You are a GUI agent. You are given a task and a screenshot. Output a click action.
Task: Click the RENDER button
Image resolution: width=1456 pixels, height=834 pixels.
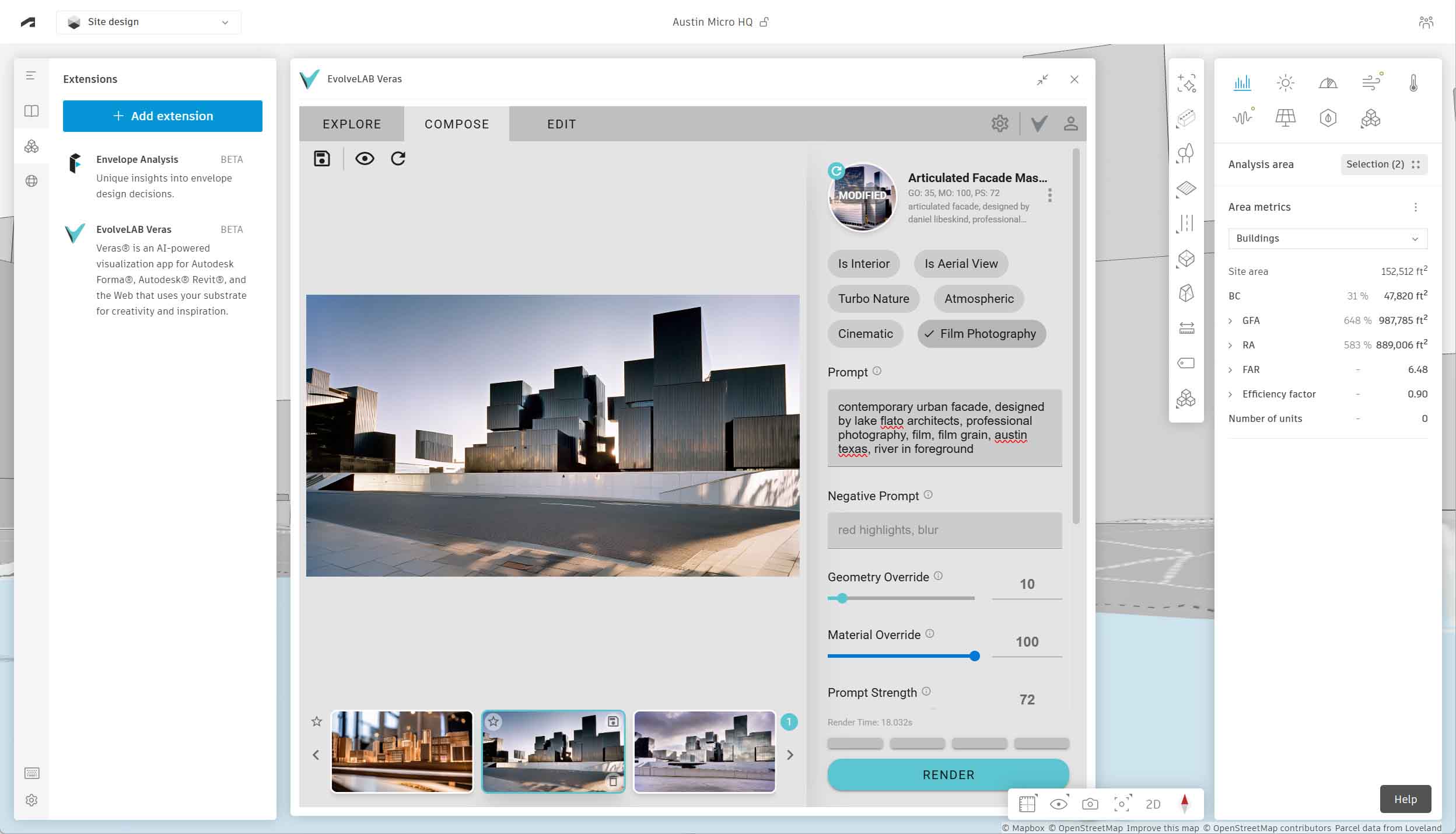947,774
